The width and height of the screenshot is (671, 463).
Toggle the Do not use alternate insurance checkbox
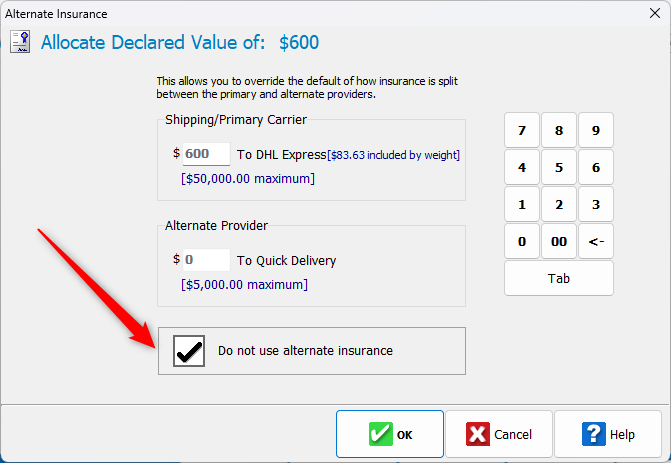coord(189,351)
